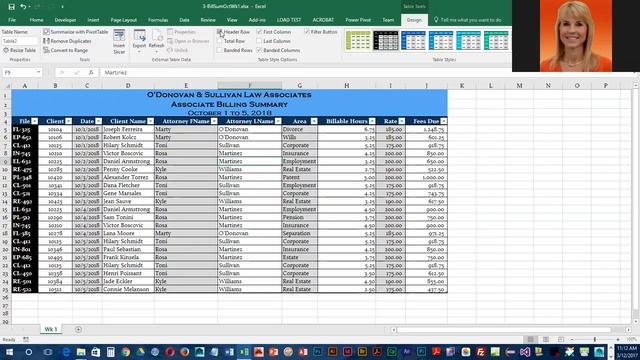The image size is (640, 360).
Task: Switch to Page Layout view icon
Action: (x=546, y=339)
